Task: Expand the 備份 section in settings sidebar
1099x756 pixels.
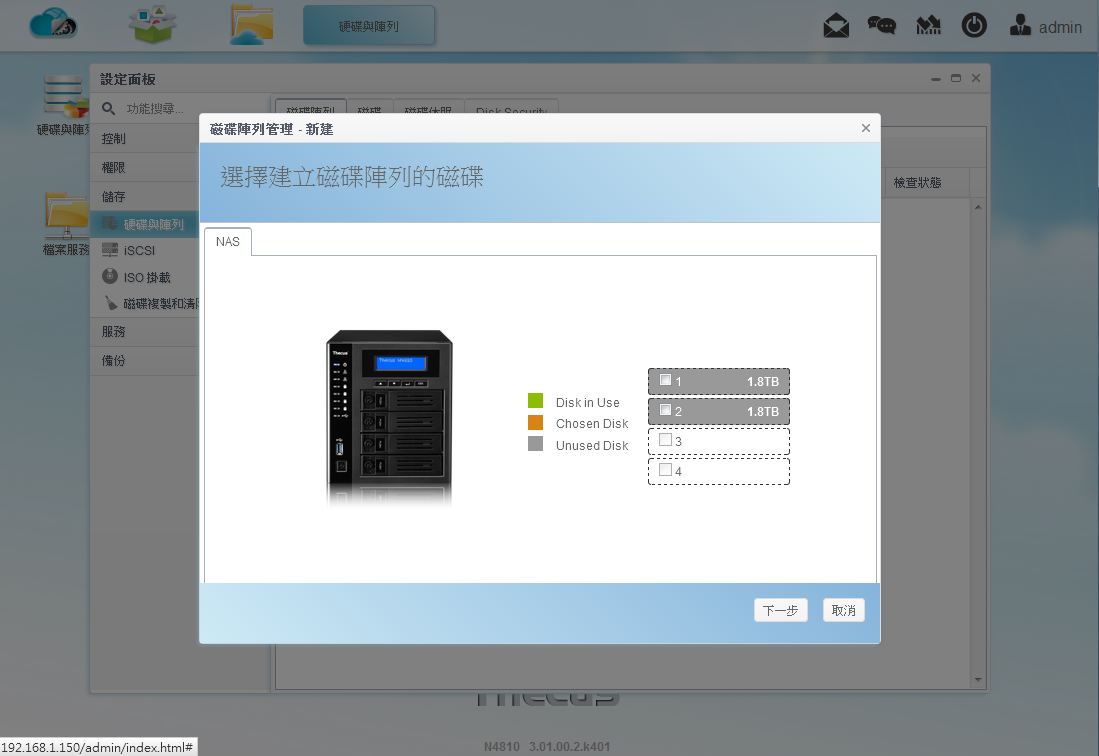Action: (x=145, y=360)
